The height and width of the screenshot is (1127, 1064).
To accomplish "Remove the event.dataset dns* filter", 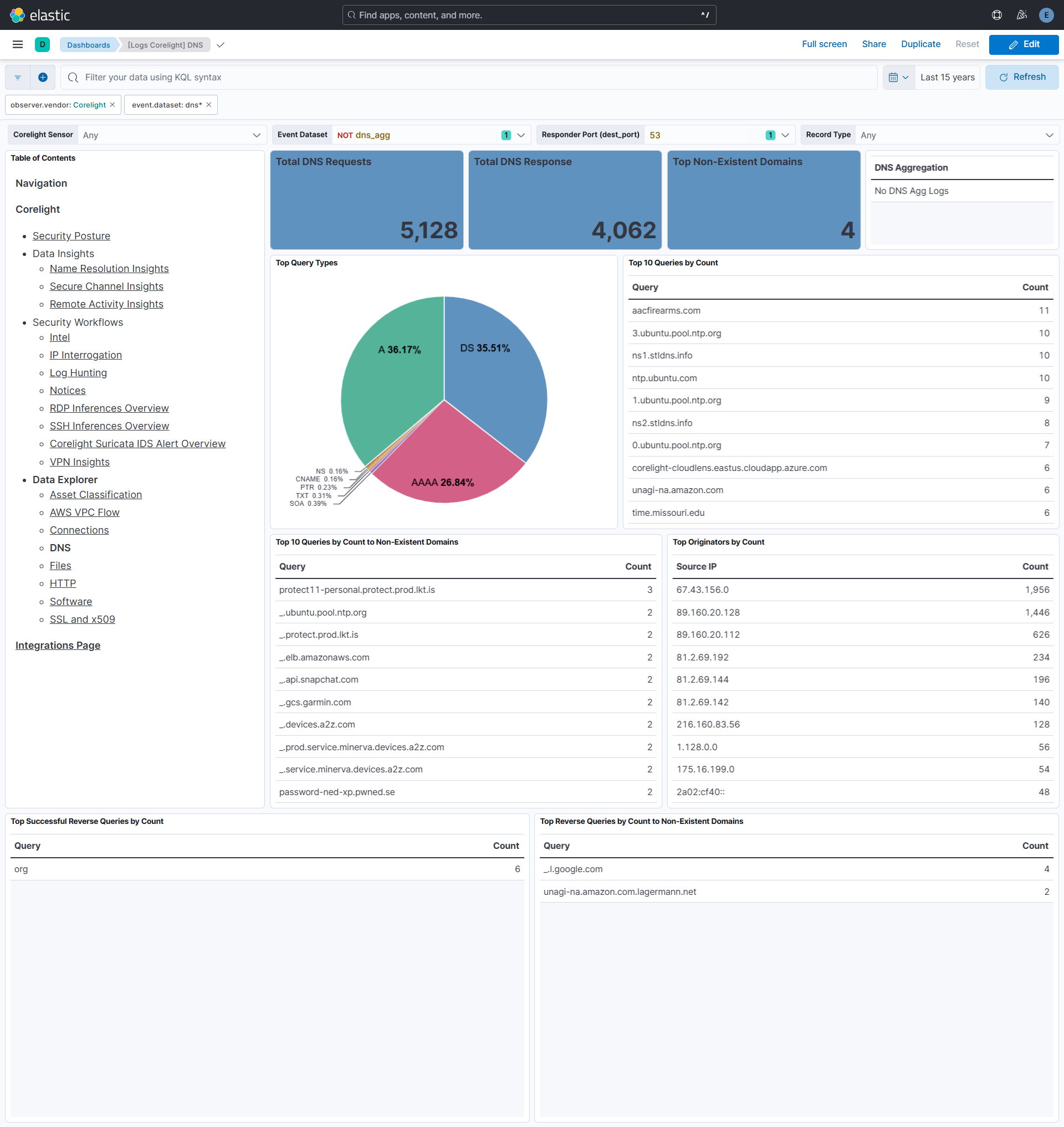I will (209, 105).
